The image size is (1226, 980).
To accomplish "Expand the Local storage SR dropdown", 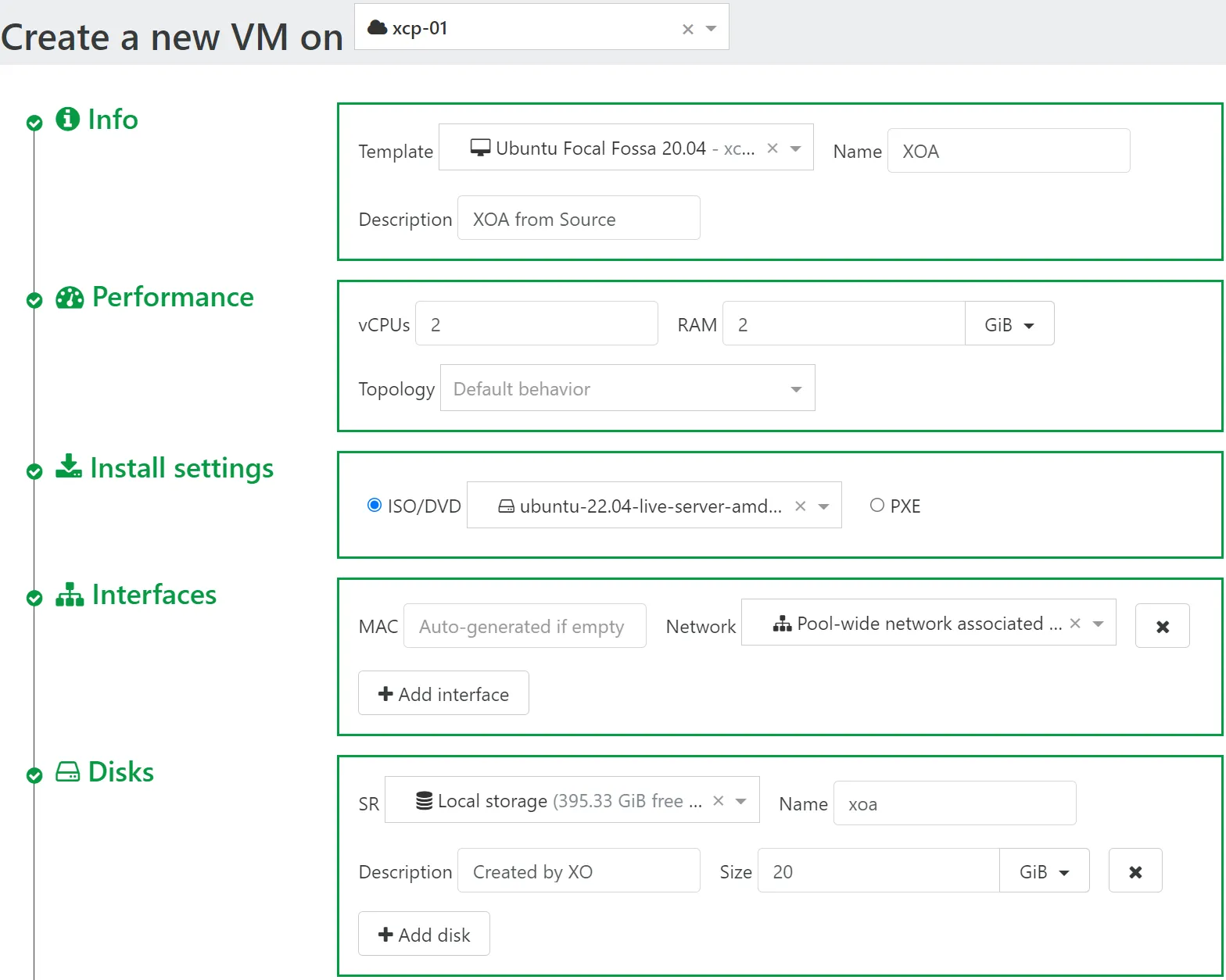I will click(x=741, y=801).
